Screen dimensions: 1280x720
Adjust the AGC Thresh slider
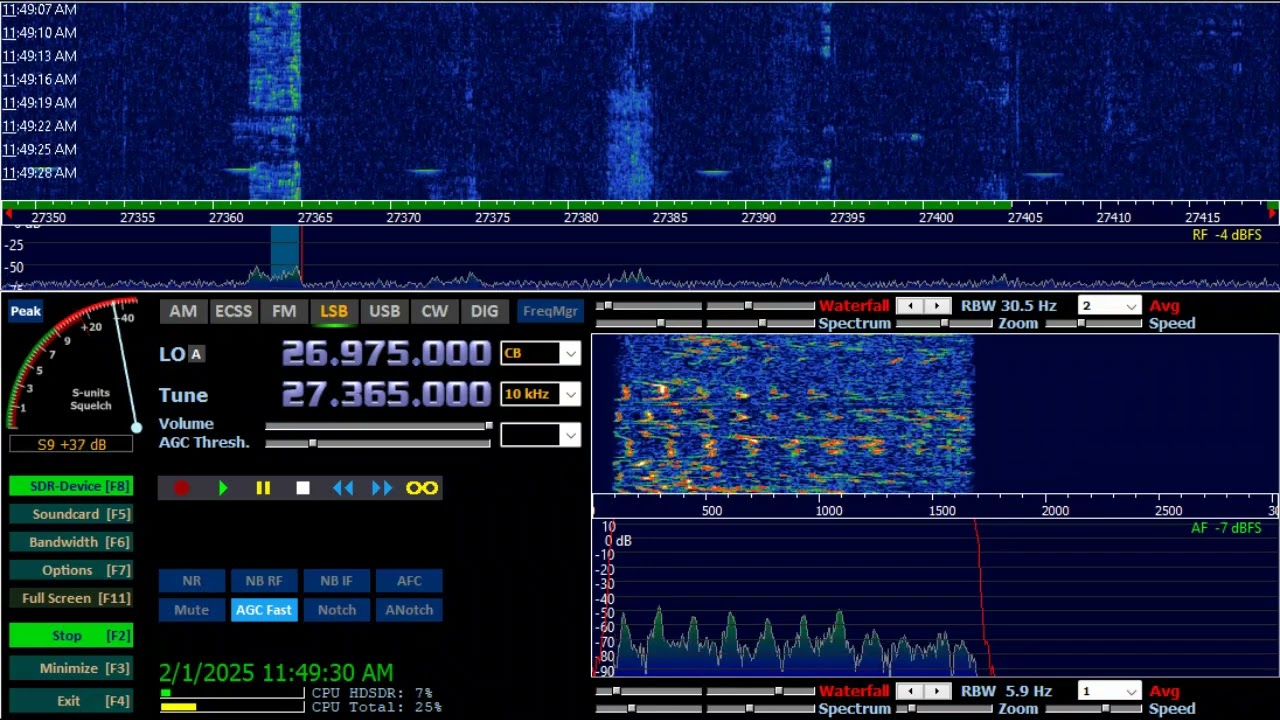point(378,443)
